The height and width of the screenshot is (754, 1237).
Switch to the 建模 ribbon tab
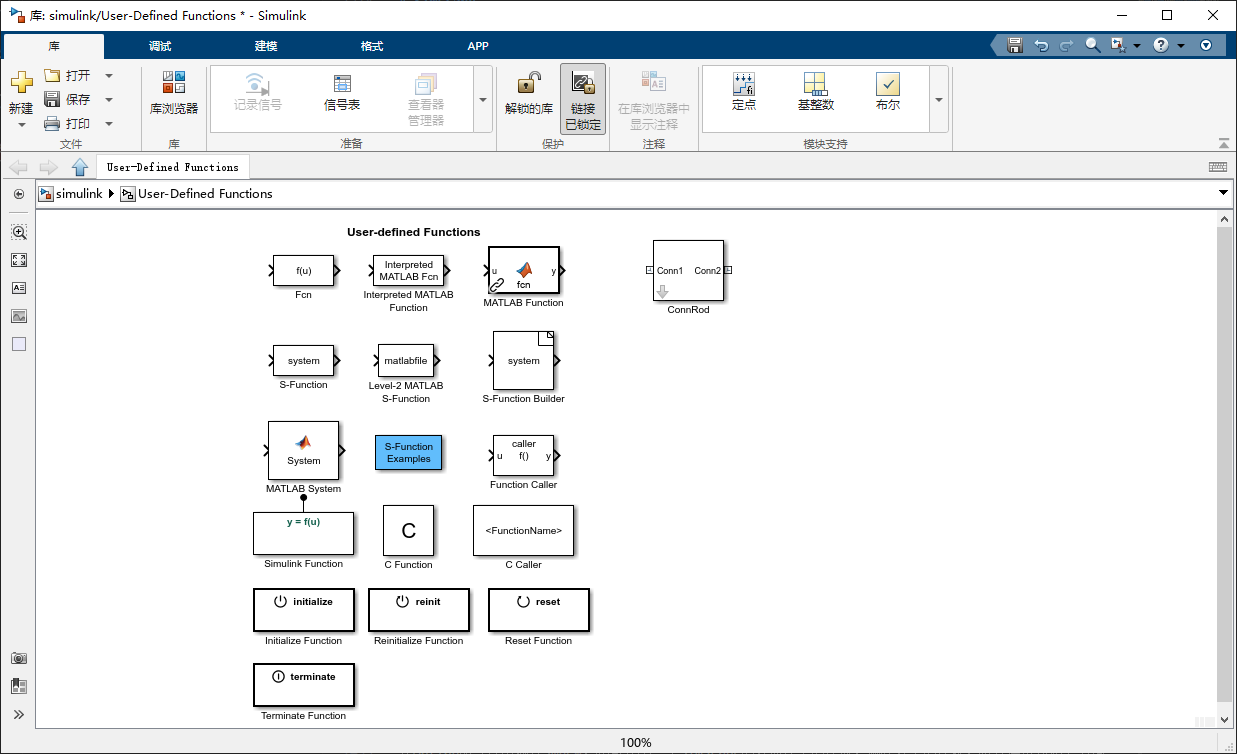point(264,45)
